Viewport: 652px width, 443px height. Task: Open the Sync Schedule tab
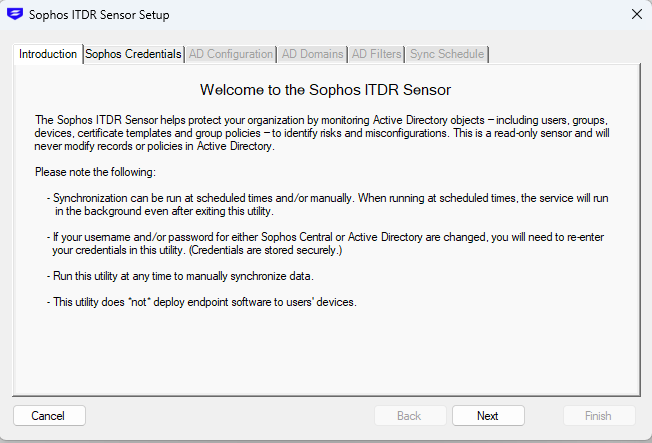click(x=447, y=54)
